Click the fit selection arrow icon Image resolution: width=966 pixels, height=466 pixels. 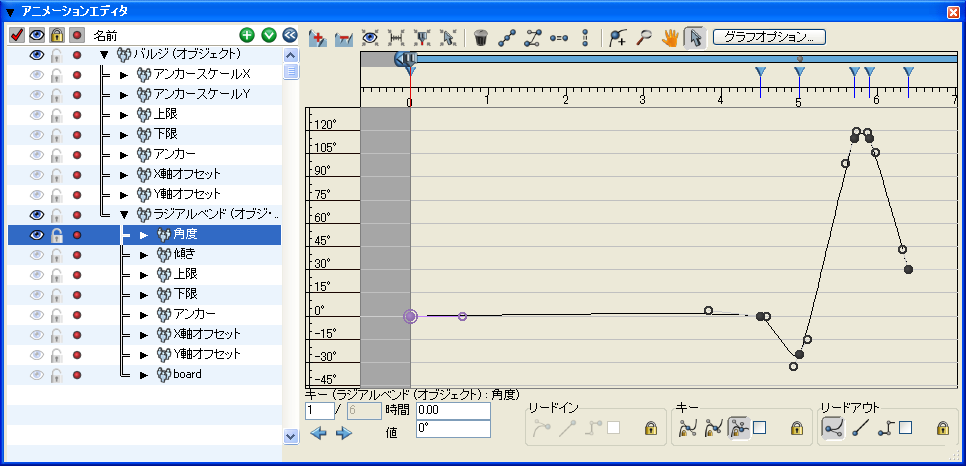(447, 38)
